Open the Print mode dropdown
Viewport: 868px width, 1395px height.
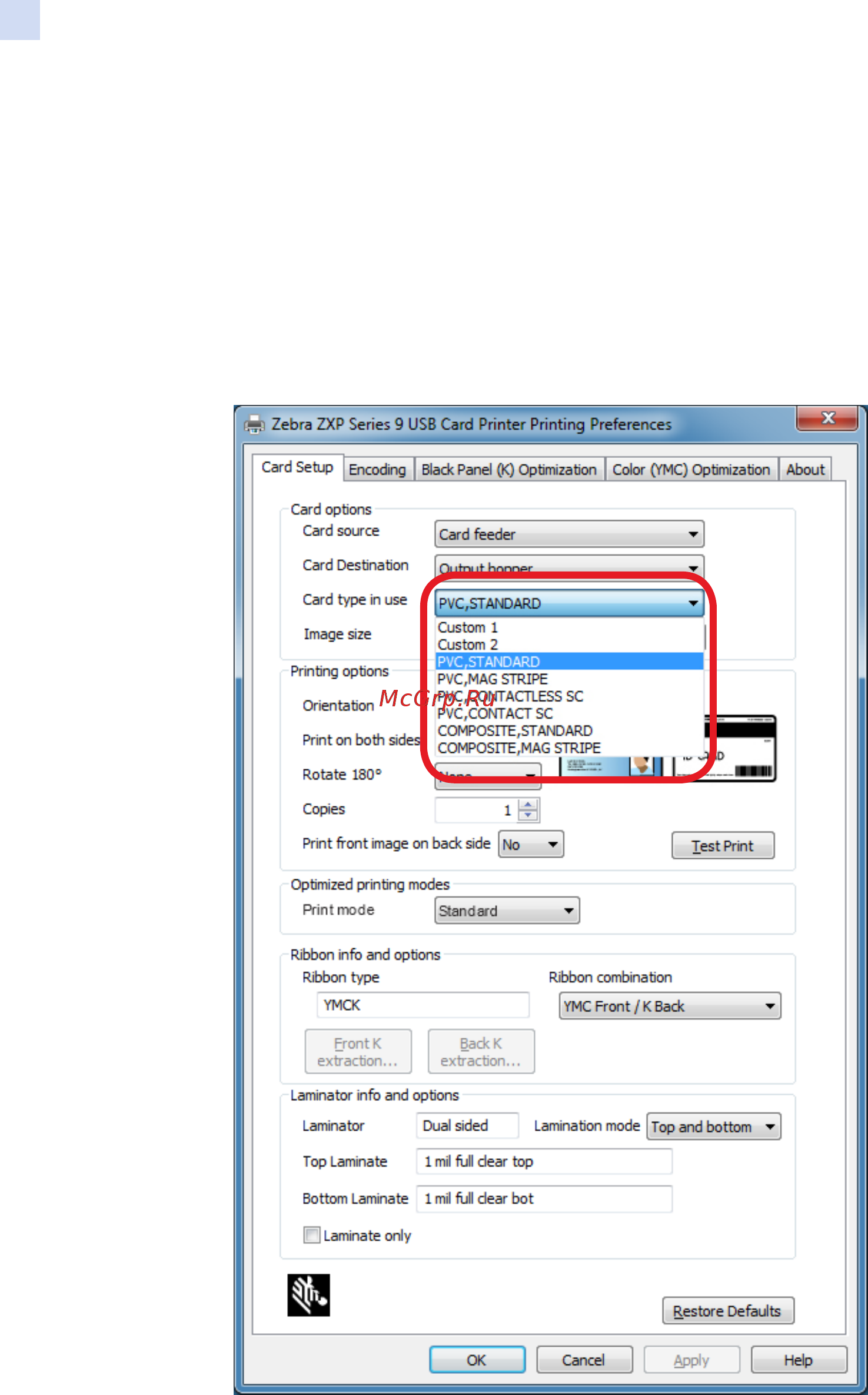(x=507, y=911)
